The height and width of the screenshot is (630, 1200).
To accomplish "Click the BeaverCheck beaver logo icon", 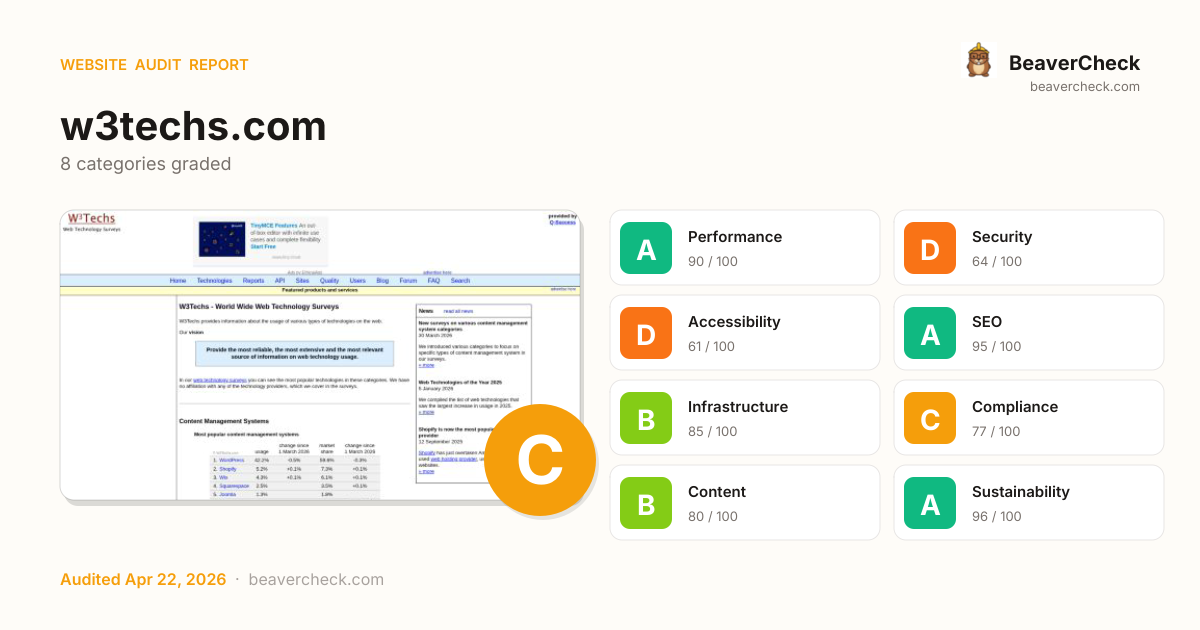I will point(978,61).
